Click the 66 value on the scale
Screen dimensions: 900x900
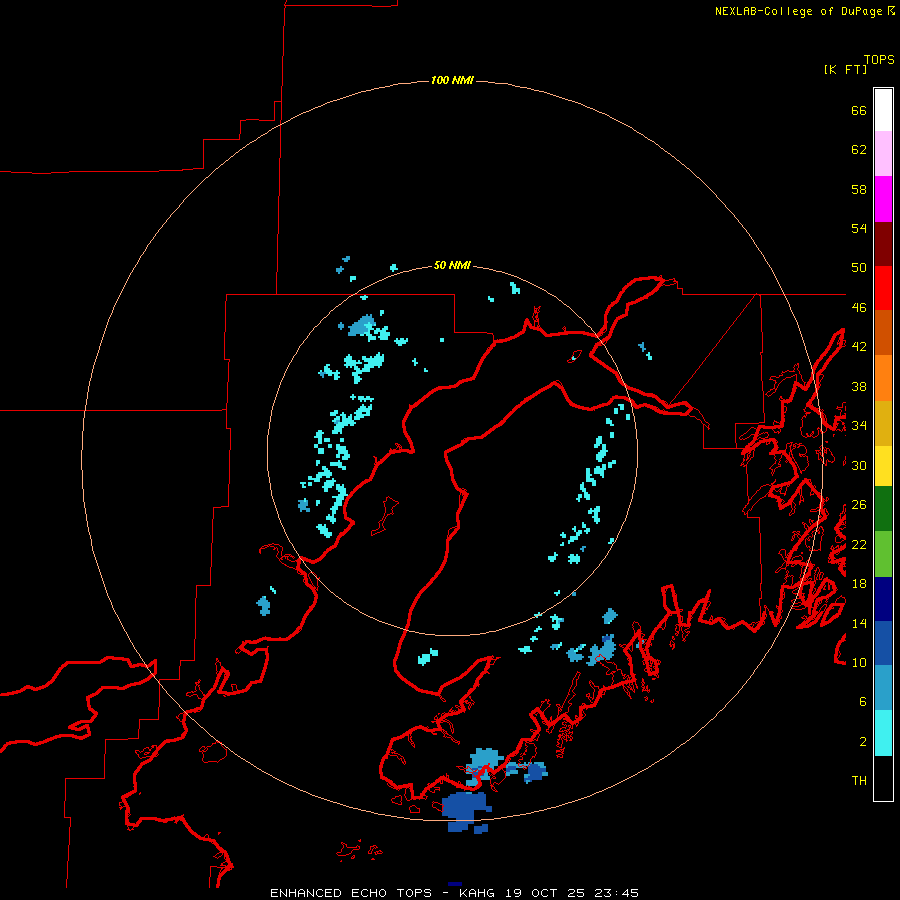pos(859,110)
